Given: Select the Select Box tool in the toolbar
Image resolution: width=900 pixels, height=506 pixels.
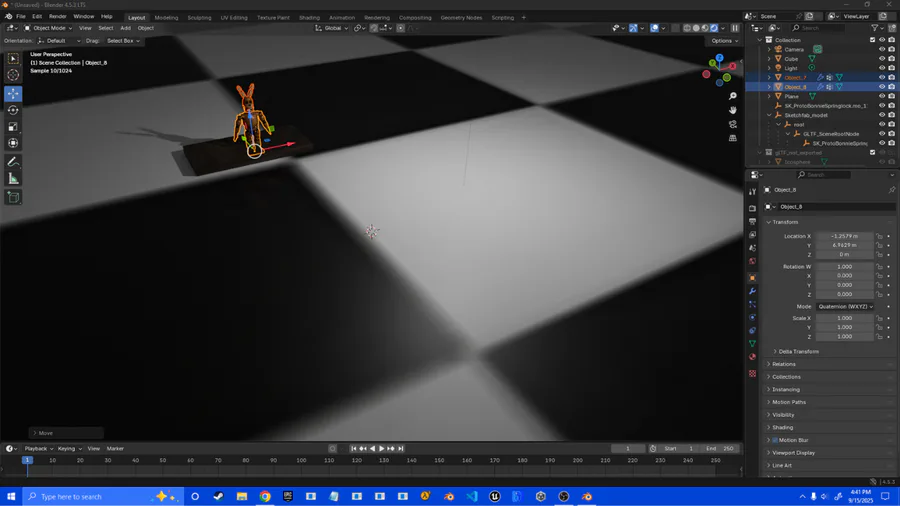Looking at the screenshot, I should 13,59.
